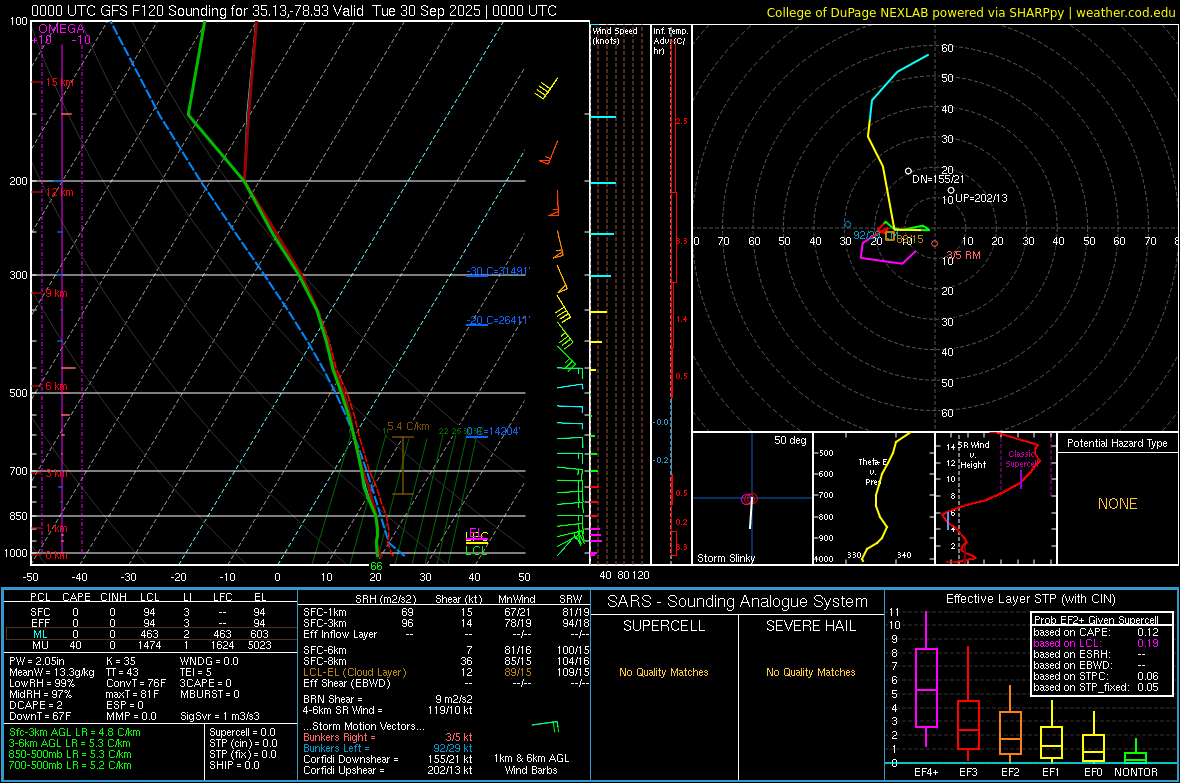Select the SFC parcel row
Screen dimensions: 1180x783
151,612
